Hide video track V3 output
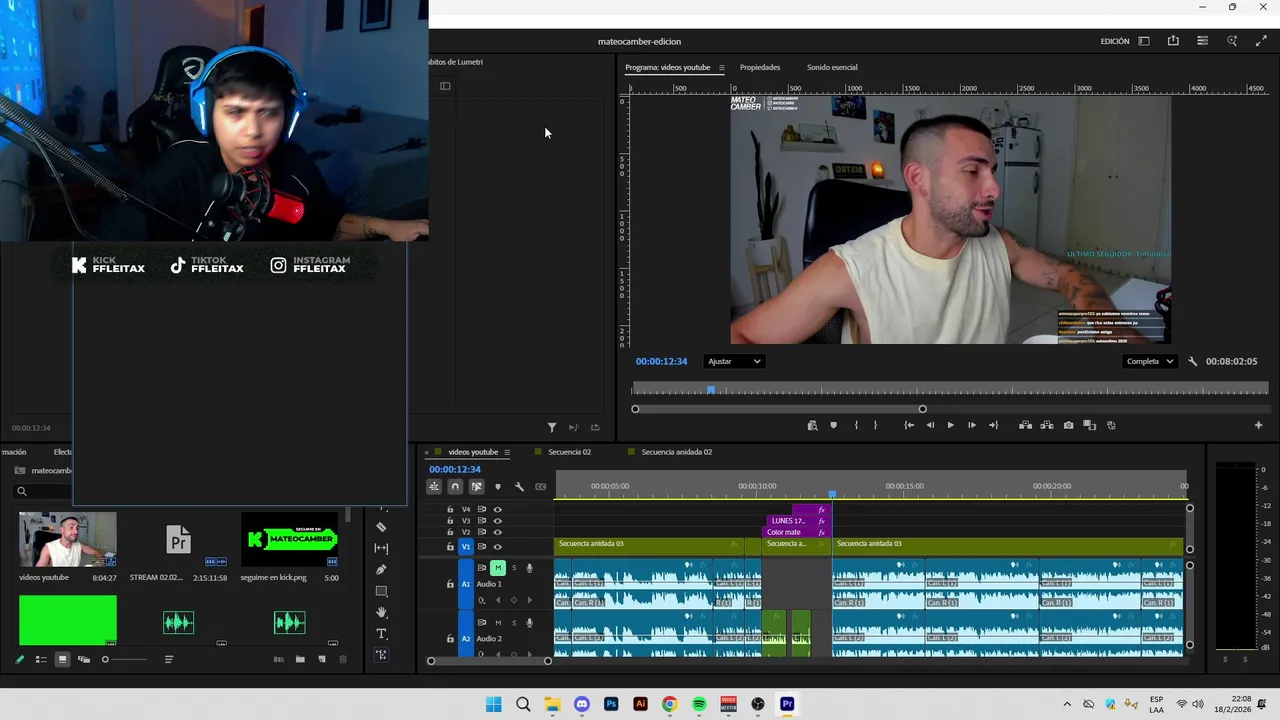The image size is (1280, 720). coord(497,521)
